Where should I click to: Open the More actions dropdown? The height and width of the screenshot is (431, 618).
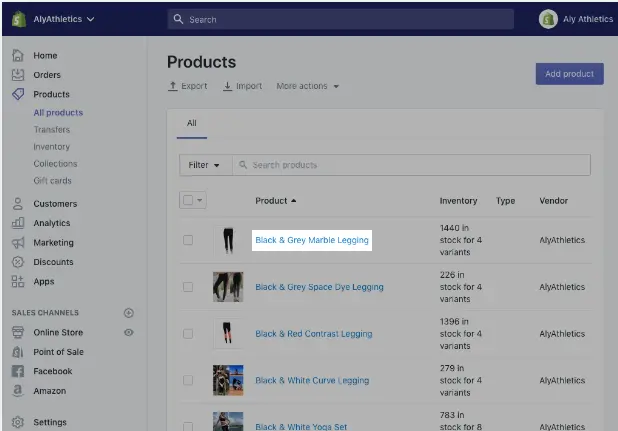(308, 86)
